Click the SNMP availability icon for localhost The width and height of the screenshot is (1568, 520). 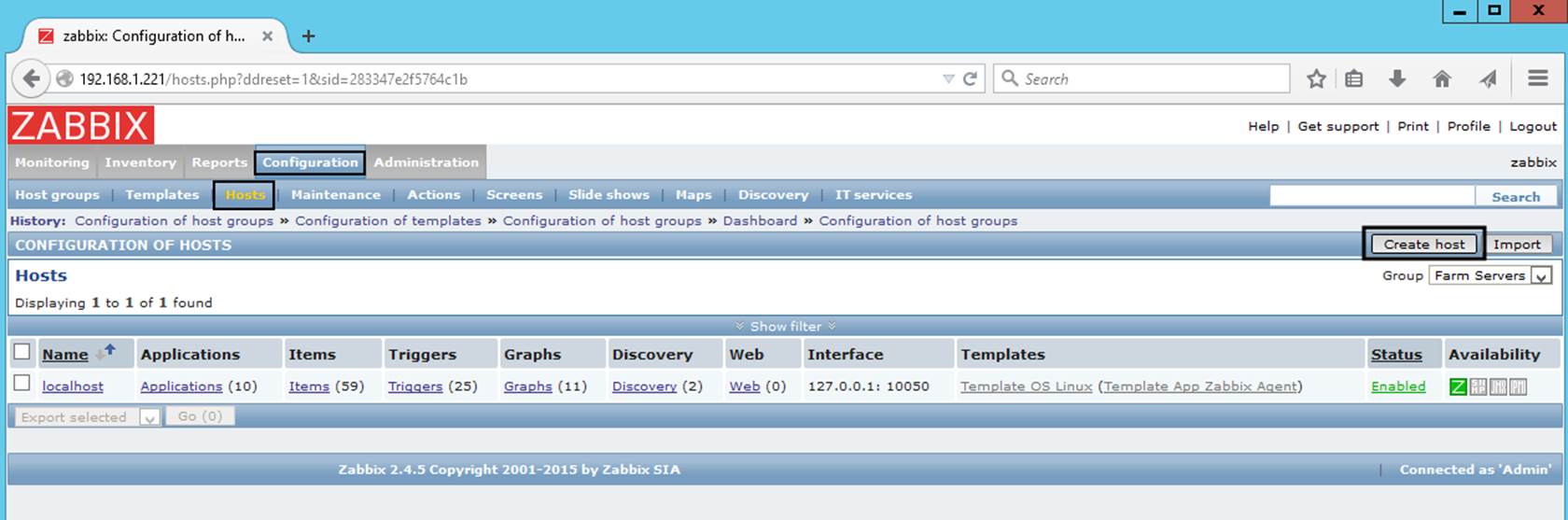pos(1478,386)
